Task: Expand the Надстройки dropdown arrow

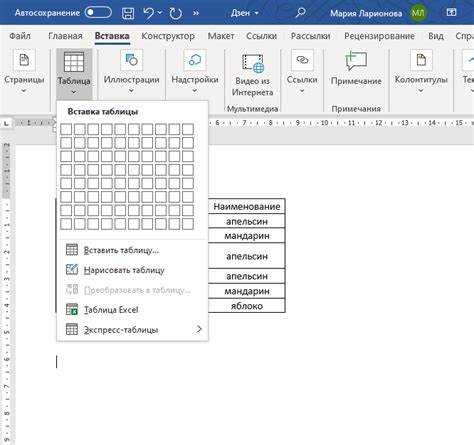Action: point(195,90)
